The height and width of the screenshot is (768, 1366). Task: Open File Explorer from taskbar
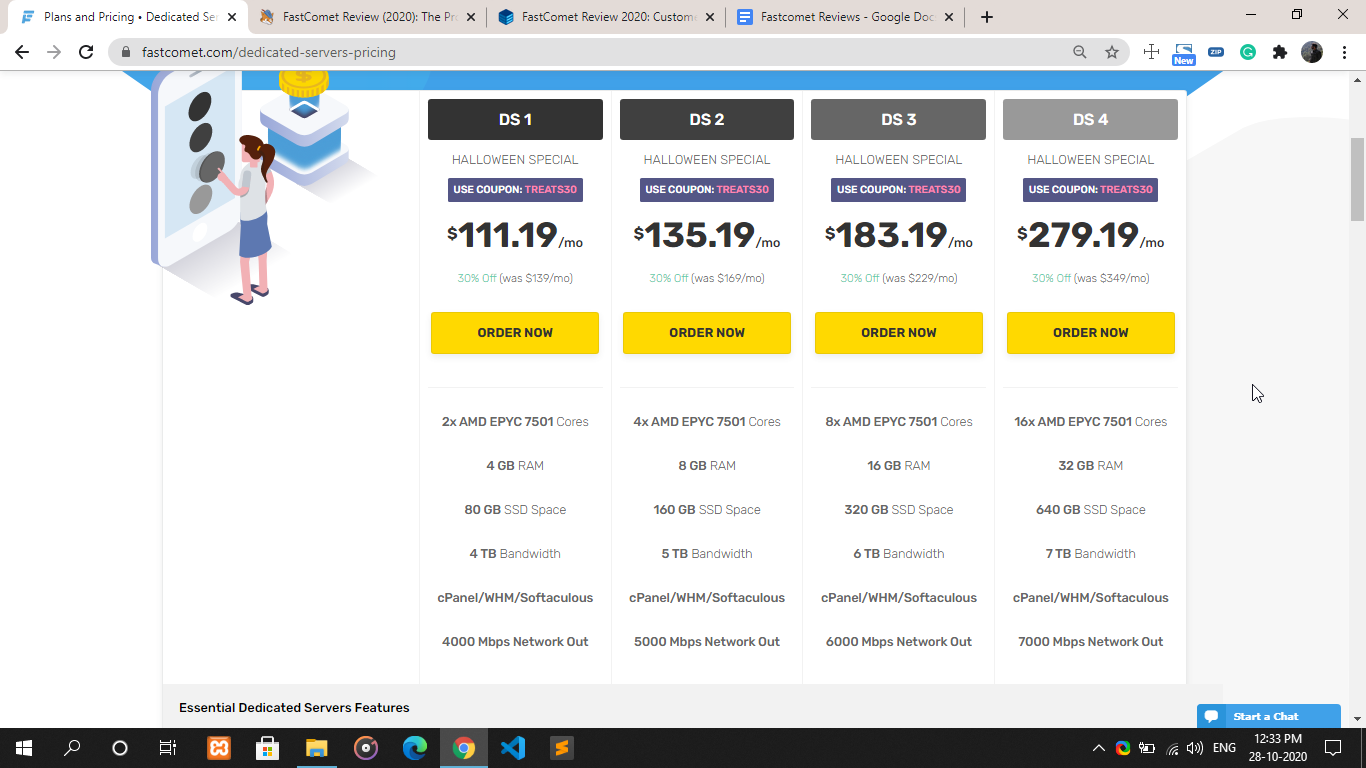point(317,748)
